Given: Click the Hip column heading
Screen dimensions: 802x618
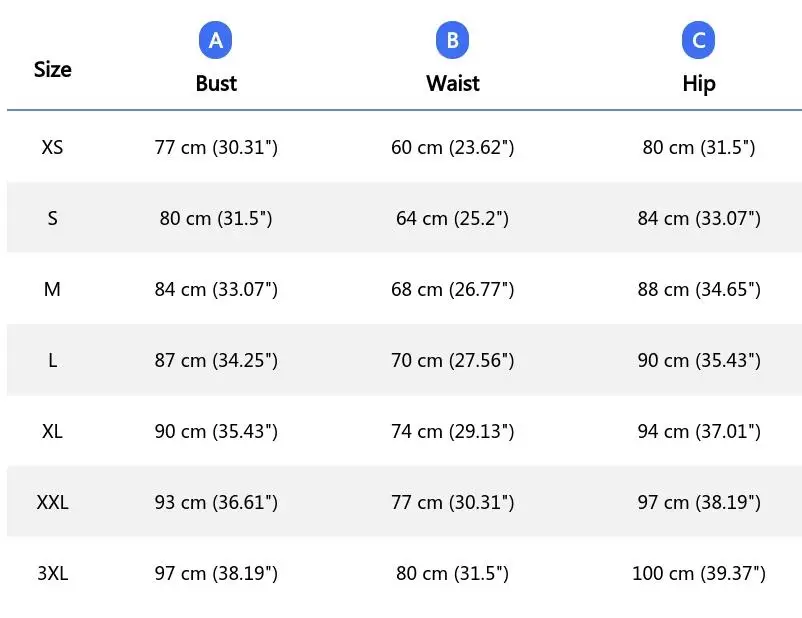Looking at the screenshot, I should tap(698, 83).
